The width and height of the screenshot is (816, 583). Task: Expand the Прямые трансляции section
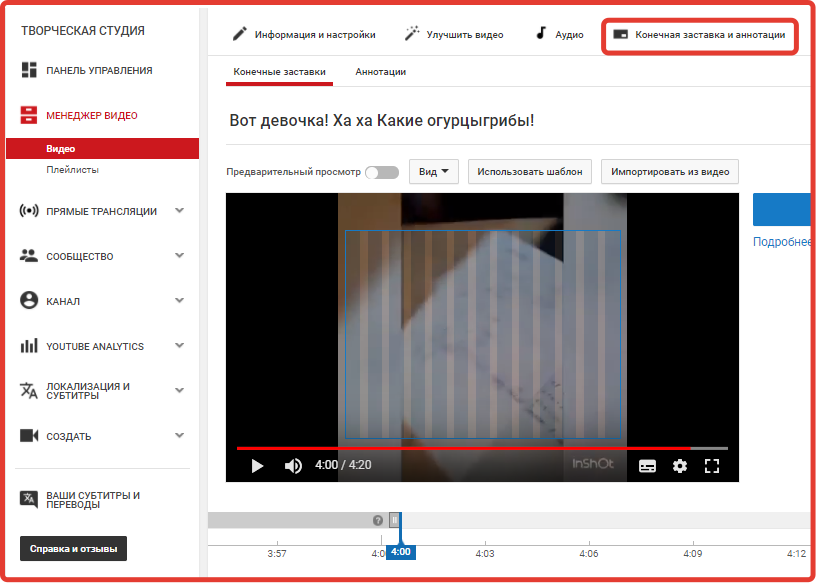pos(180,211)
